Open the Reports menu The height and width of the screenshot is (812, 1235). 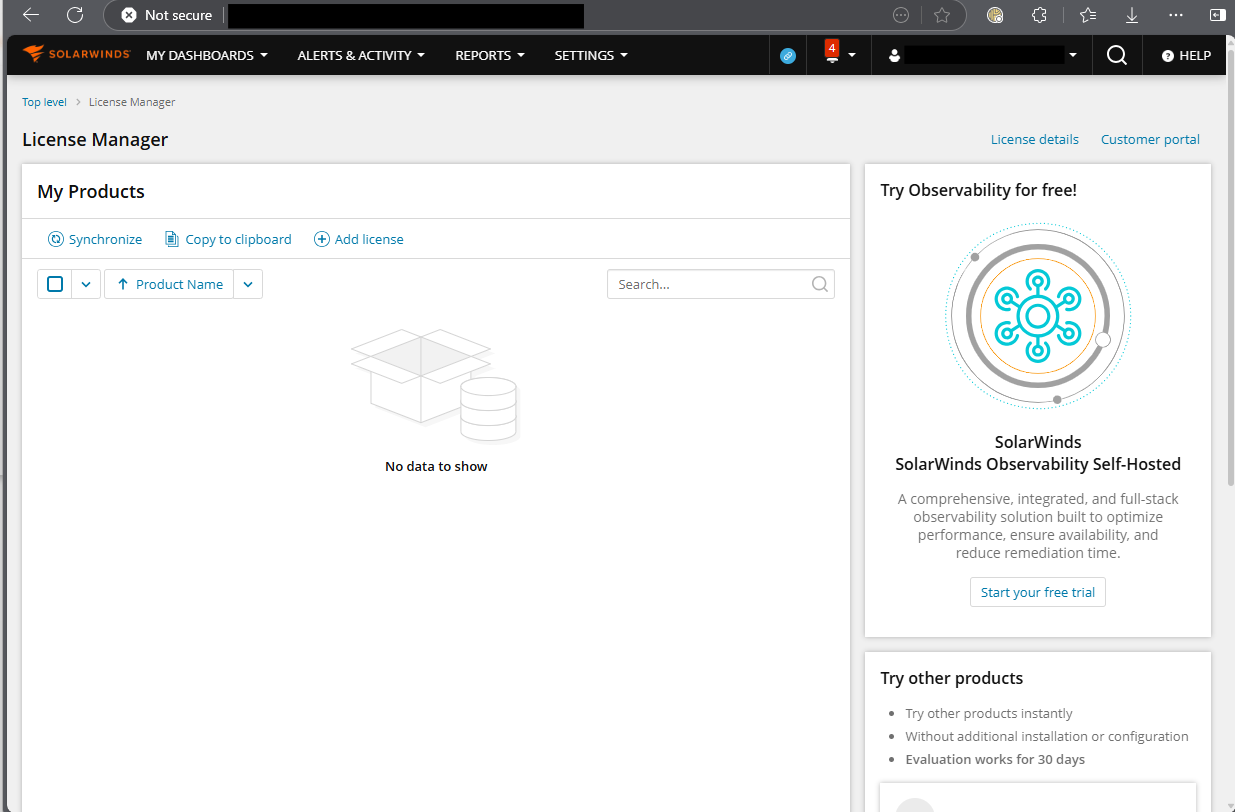pos(490,55)
